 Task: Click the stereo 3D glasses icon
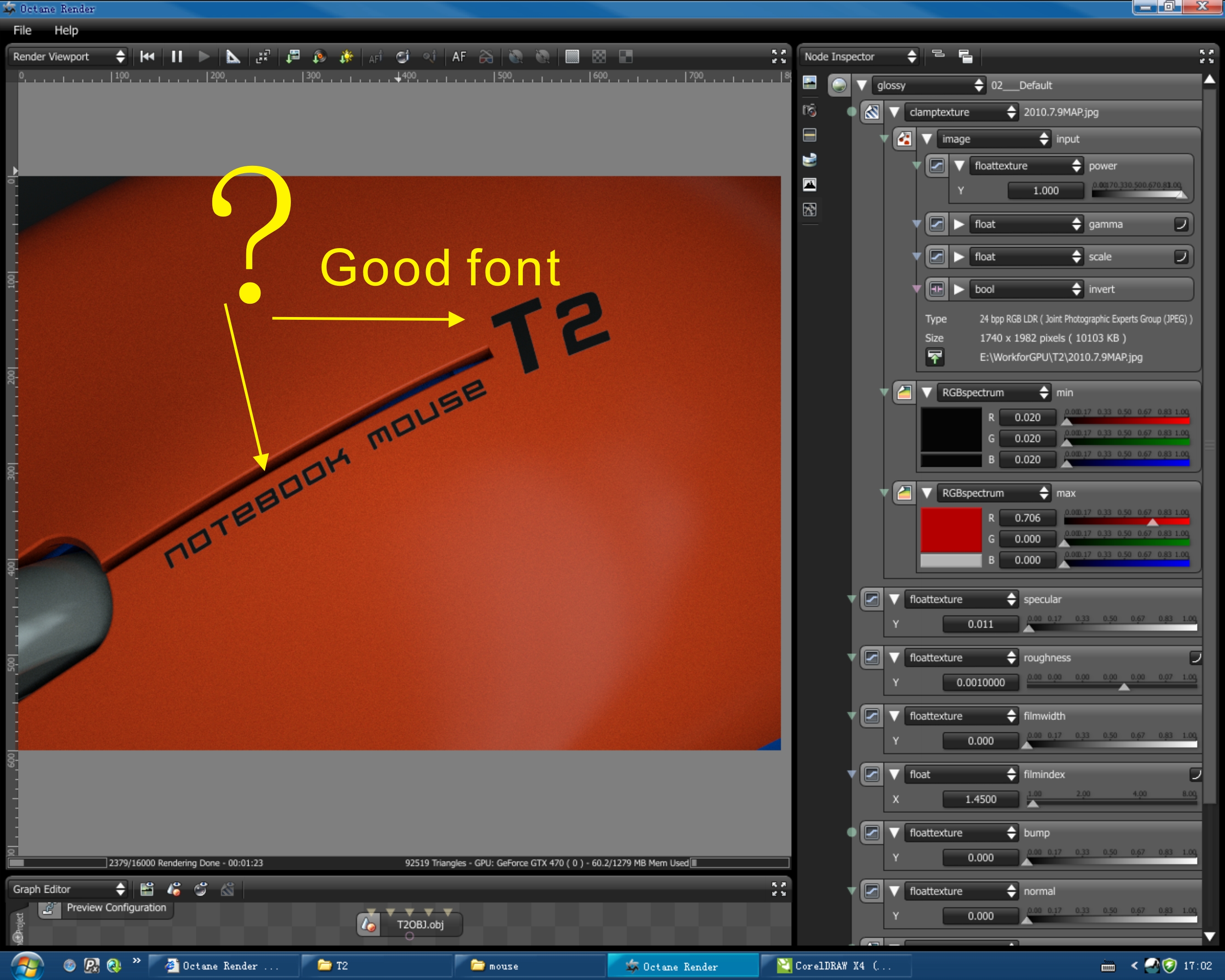(486, 56)
